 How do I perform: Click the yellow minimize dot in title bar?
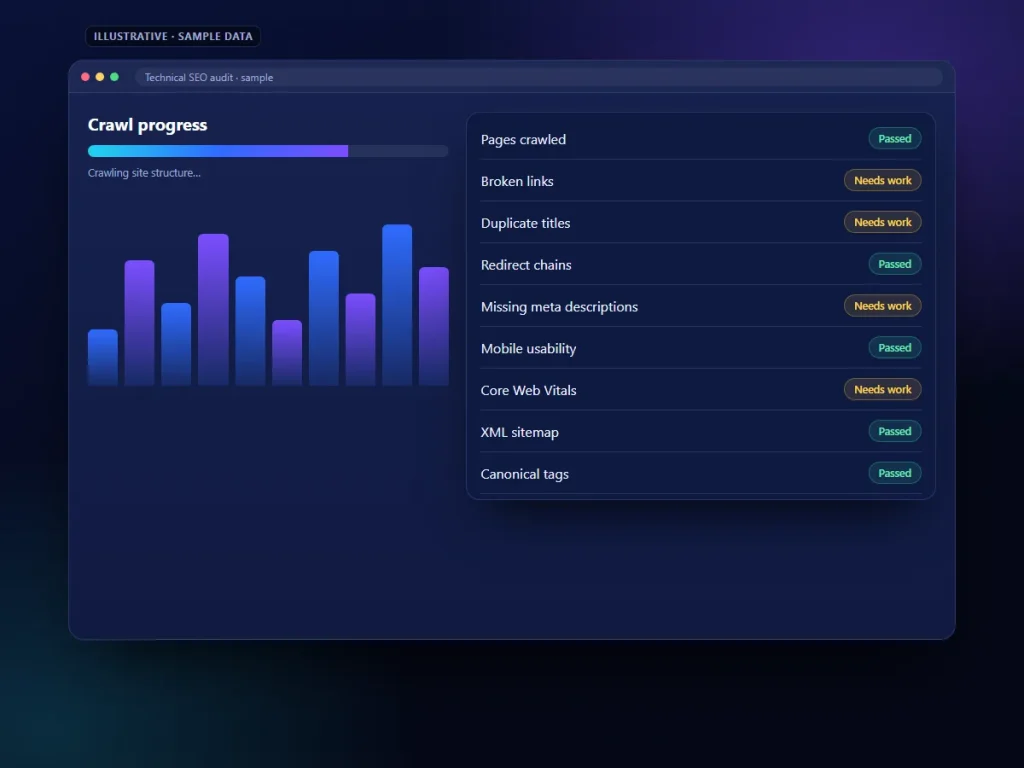pyautogui.click(x=100, y=77)
